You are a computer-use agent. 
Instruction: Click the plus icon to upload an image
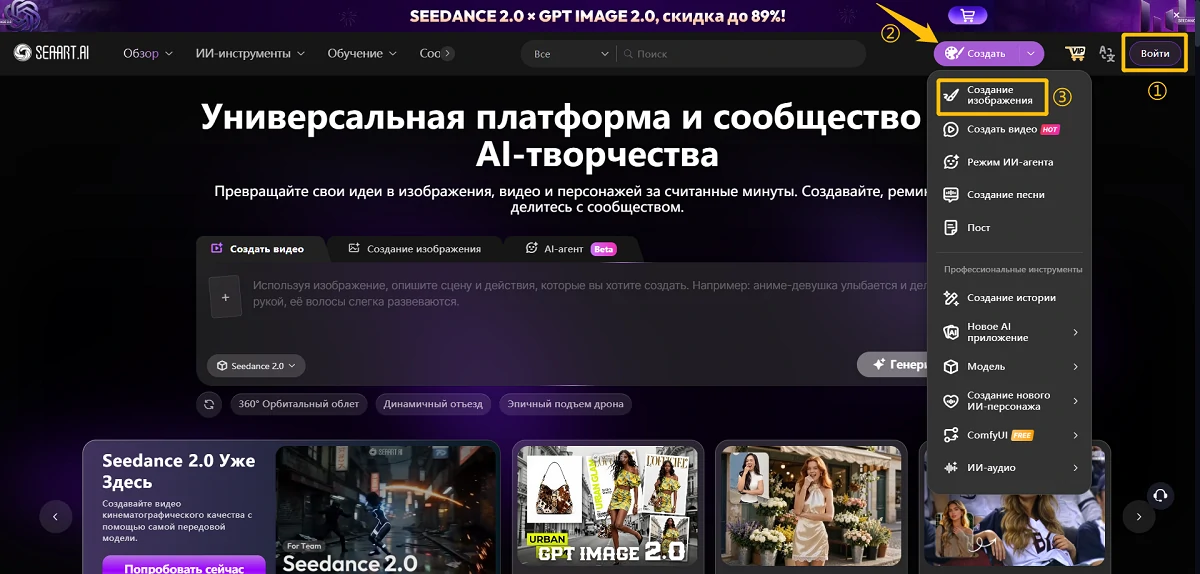click(225, 297)
